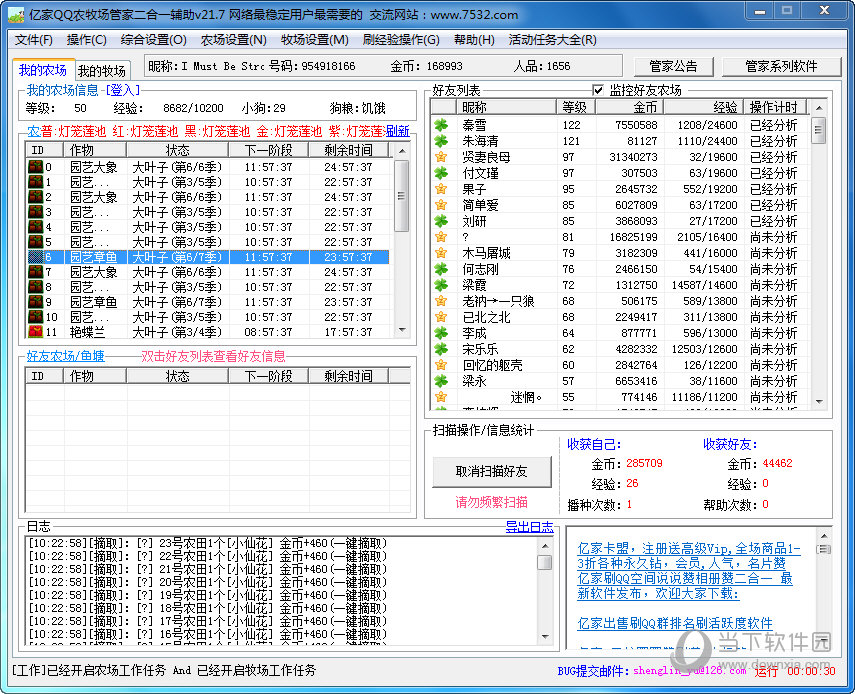Click the up arrow of my farm list scrollbar

coord(402,150)
